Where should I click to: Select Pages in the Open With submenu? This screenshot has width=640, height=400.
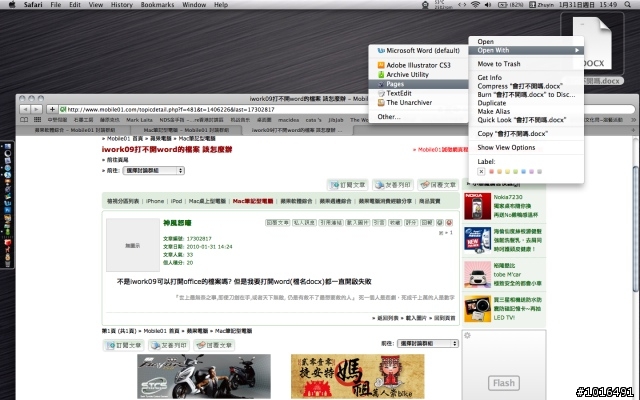[418, 84]
